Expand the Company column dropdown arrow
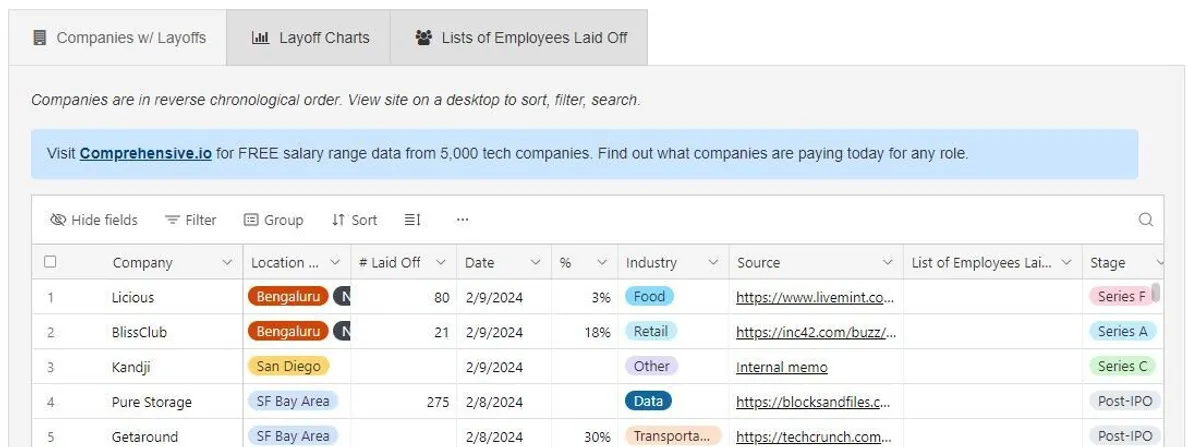This screenshot has width=1200, height=447. click(226, 263)
